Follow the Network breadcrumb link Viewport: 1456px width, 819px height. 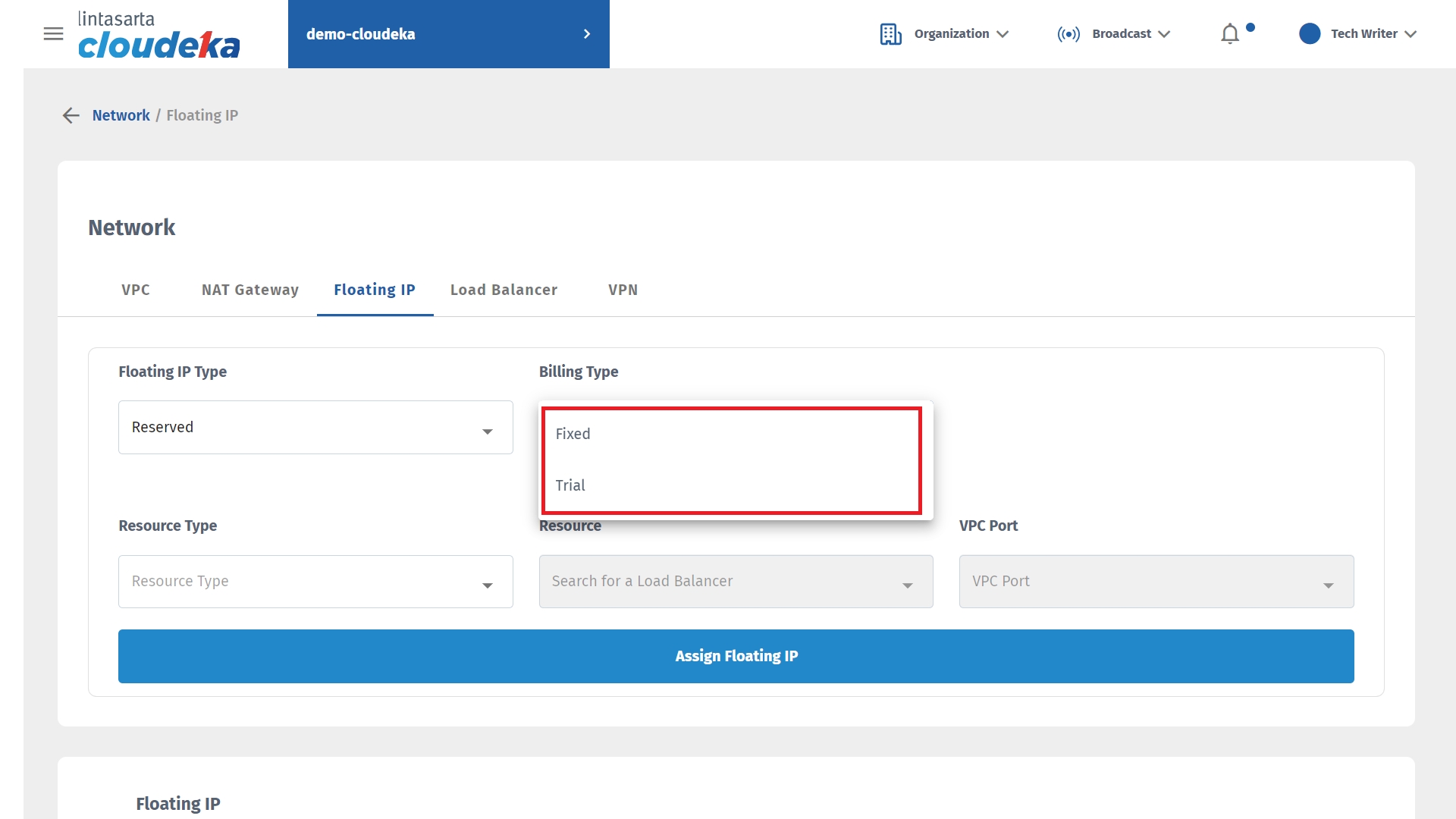(121, 115)
